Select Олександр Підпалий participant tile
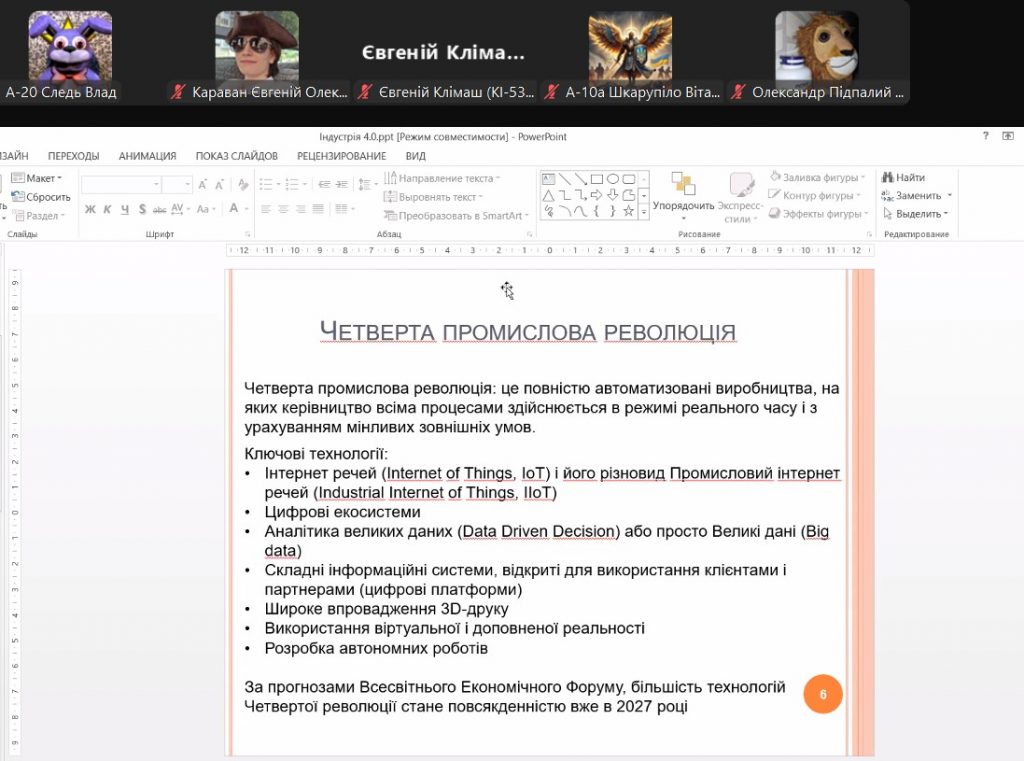The height and width of the screenshot is (761, 1024). click(818, 57)
